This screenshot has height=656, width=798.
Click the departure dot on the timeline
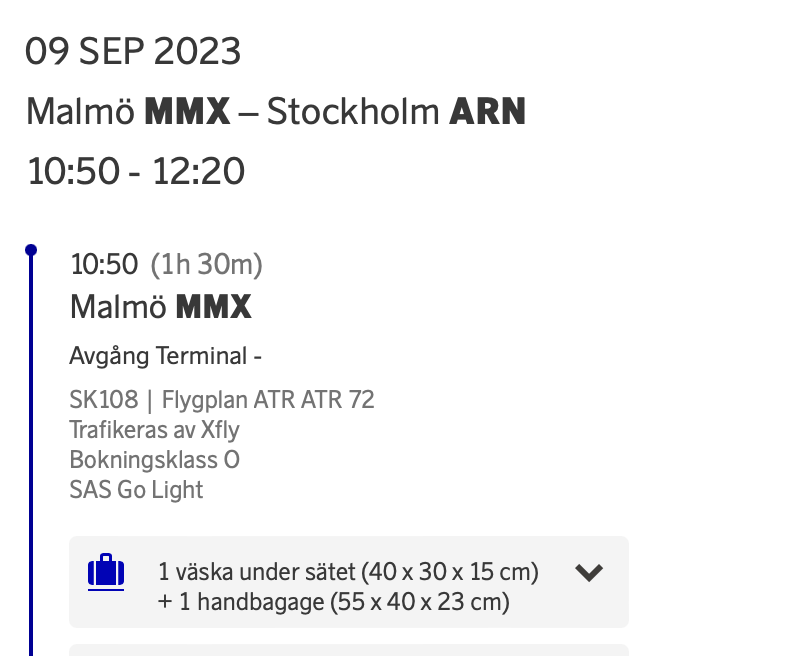coord(31,249)
